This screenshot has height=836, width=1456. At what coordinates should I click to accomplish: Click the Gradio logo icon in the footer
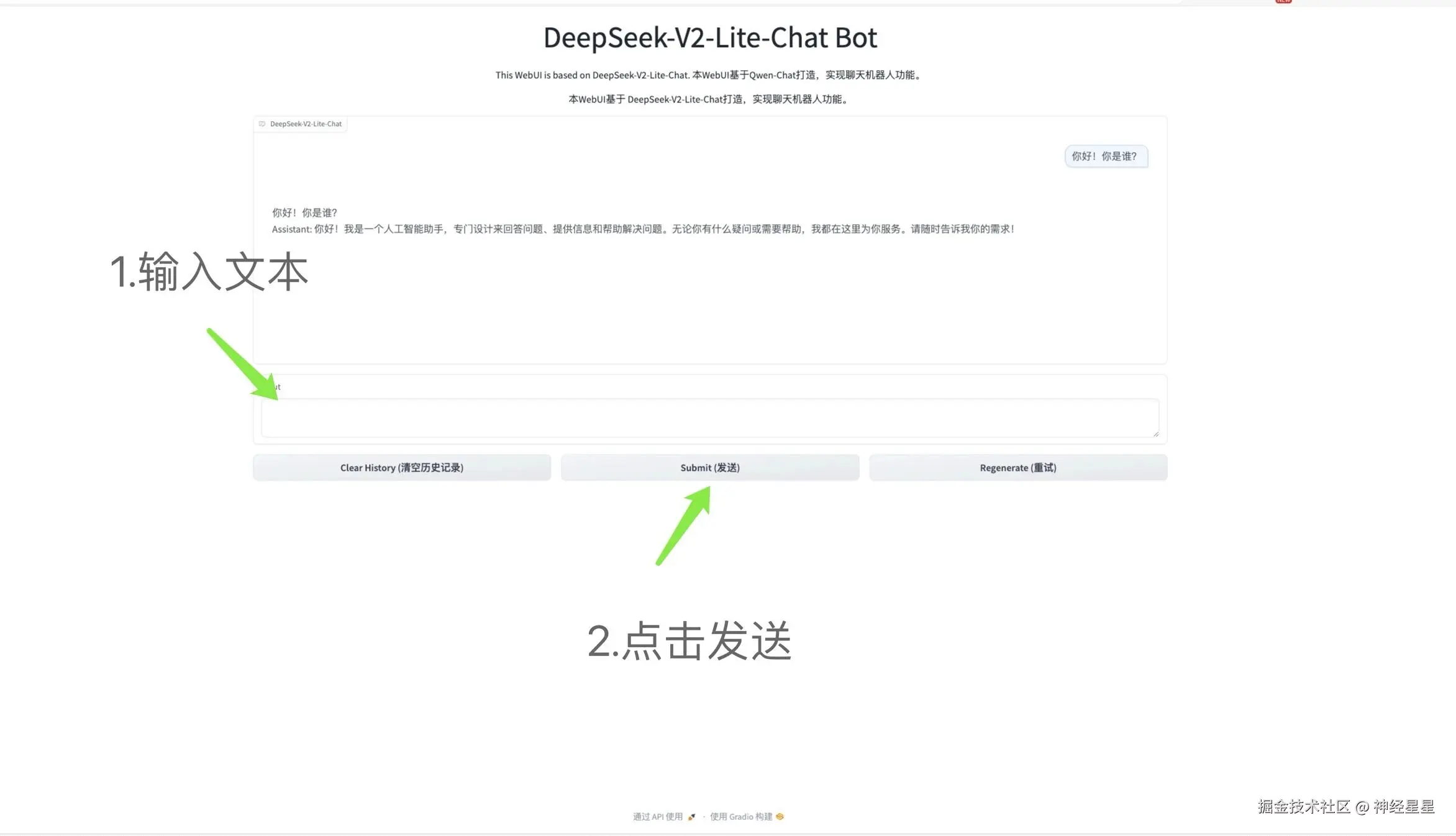[780, 816]
